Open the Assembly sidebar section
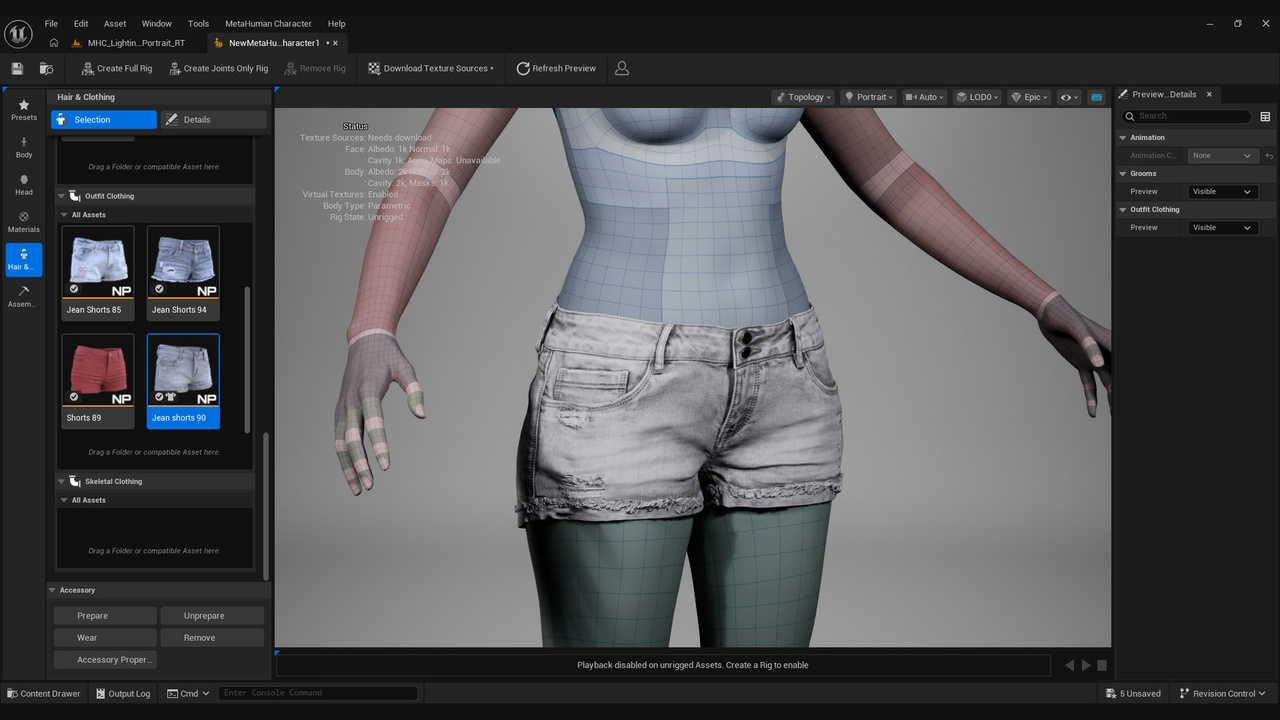 coord(24,297)
